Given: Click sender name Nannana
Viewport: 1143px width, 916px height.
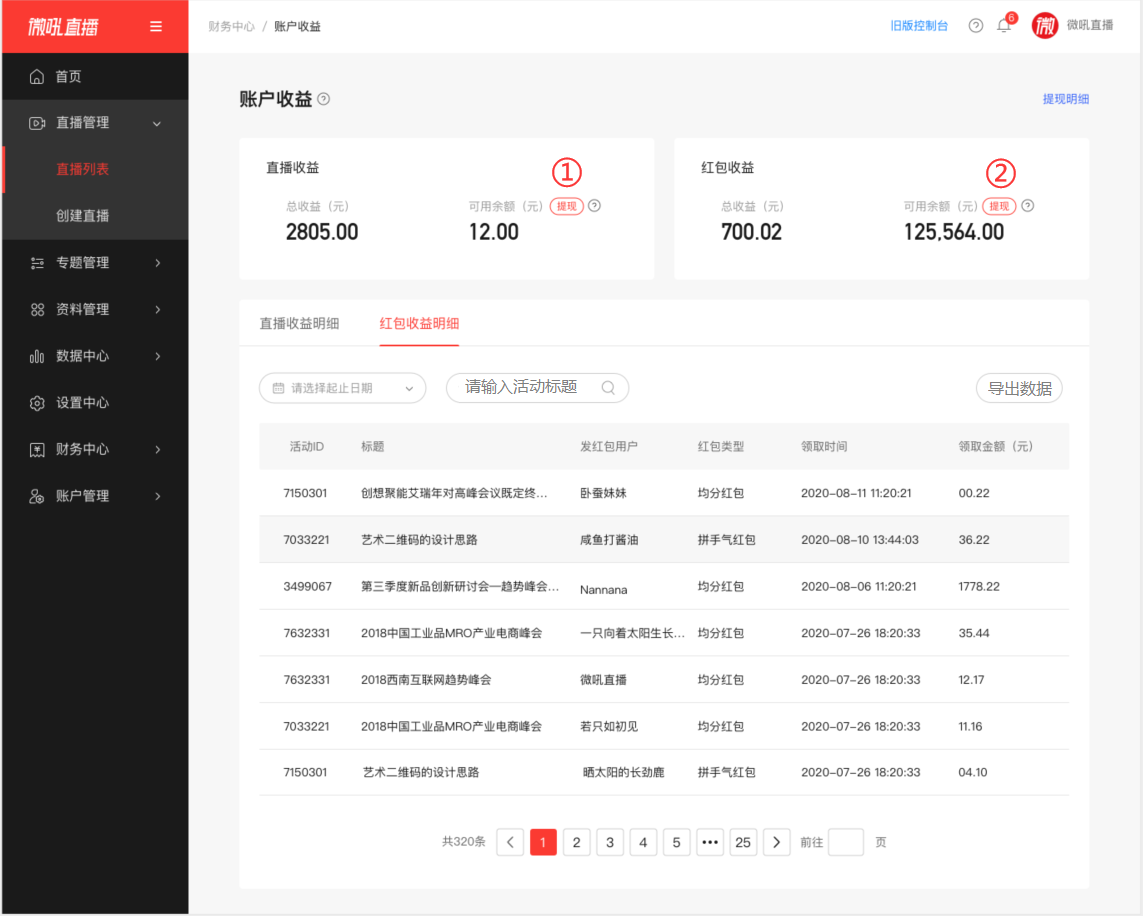Looking at the screenshot, I should click(604, 590).
